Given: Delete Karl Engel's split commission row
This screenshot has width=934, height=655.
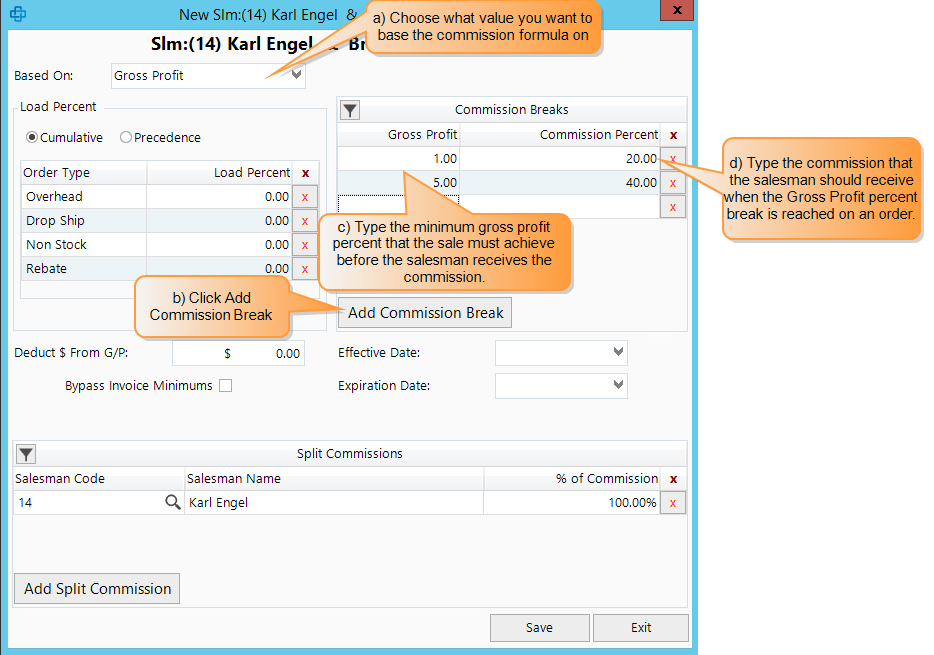Looking at the screenshot, I should pyautogui.click(x=673, y=502).
